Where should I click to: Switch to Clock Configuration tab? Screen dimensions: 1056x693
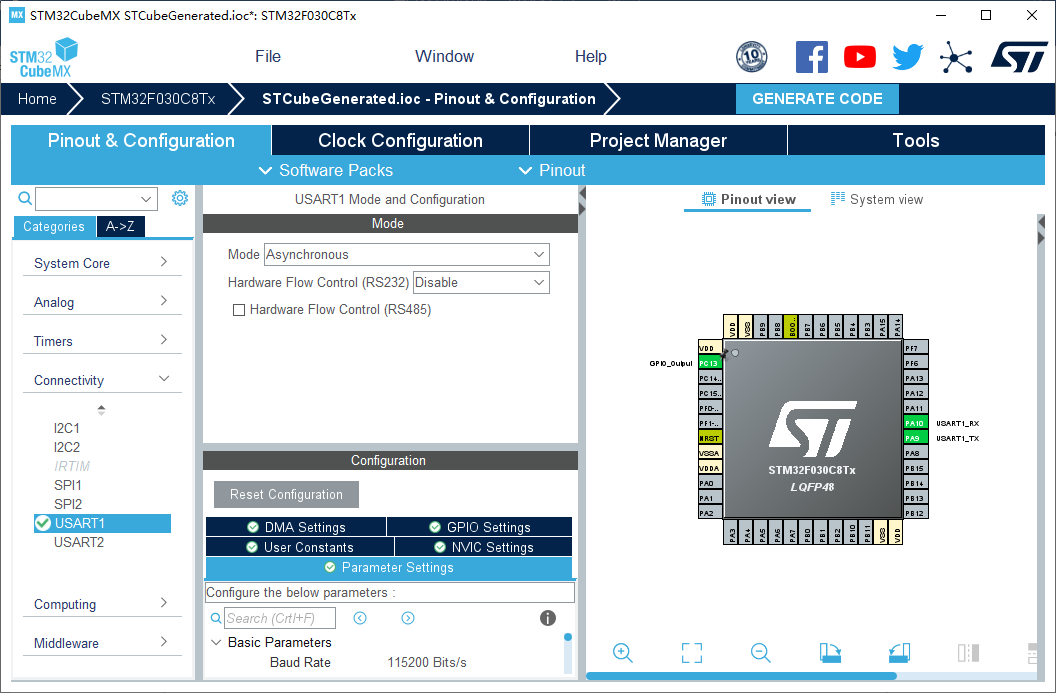point(398,140)
